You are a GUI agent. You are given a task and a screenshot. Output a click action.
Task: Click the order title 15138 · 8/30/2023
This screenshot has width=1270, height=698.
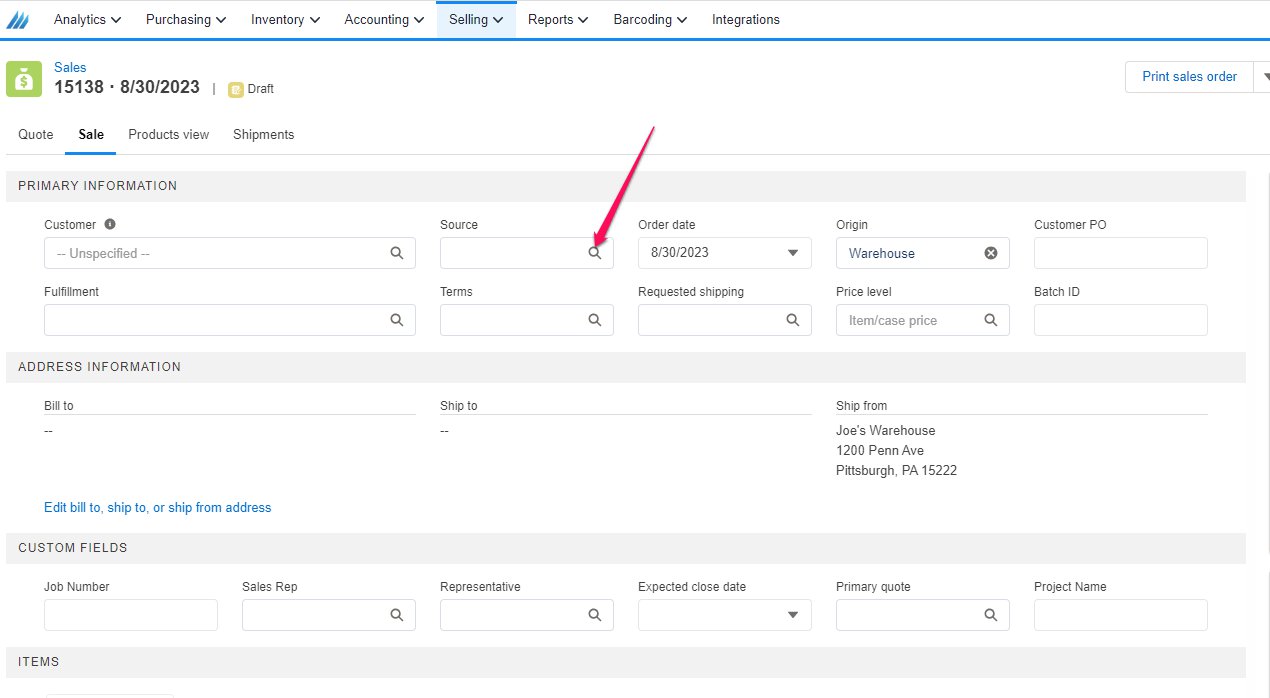click(127, 87)
